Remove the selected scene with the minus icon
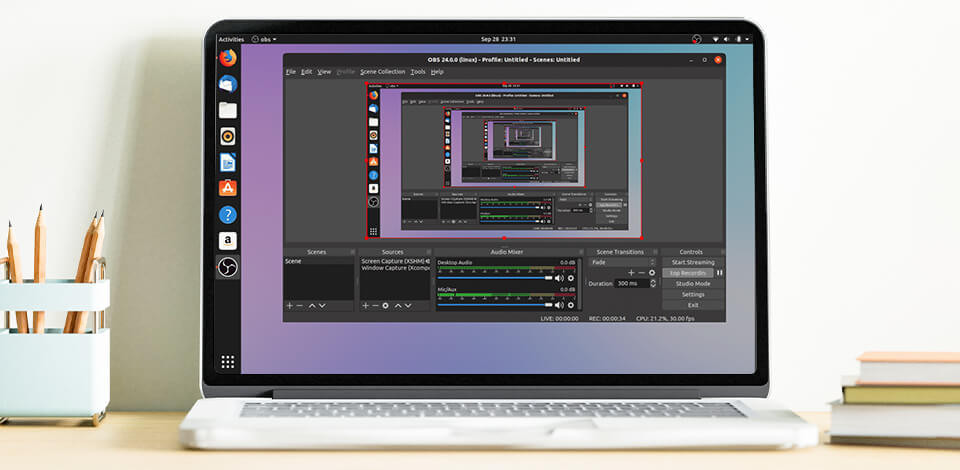960x470 pixels. click(300, 305)
